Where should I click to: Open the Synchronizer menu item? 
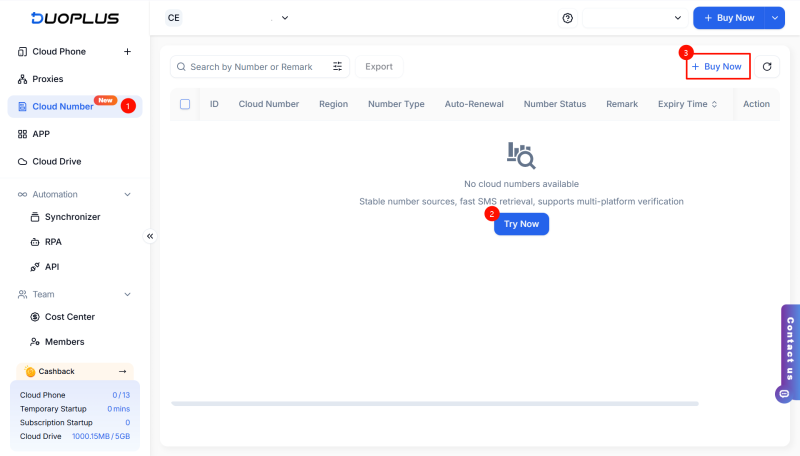(72, 217)
